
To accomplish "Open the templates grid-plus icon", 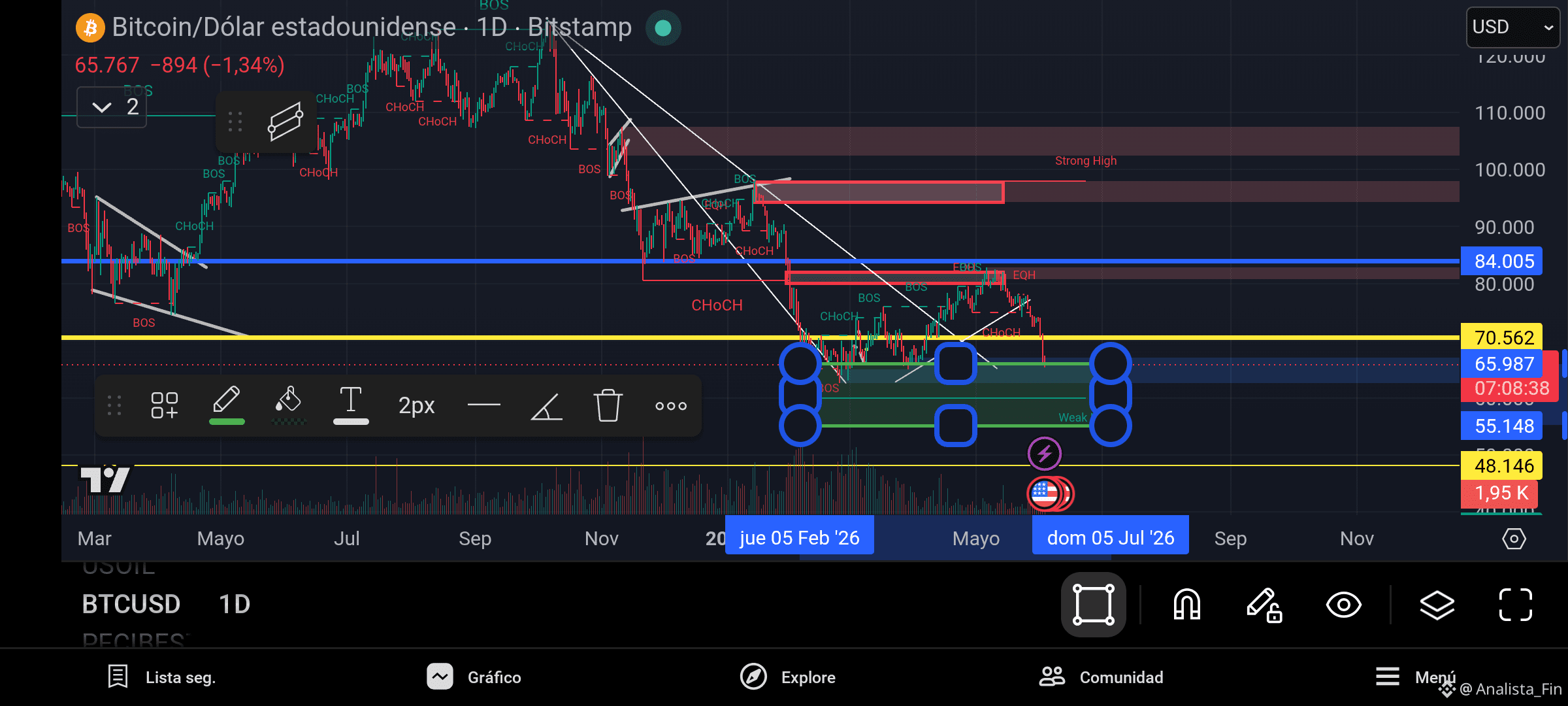I will [164, 405].
